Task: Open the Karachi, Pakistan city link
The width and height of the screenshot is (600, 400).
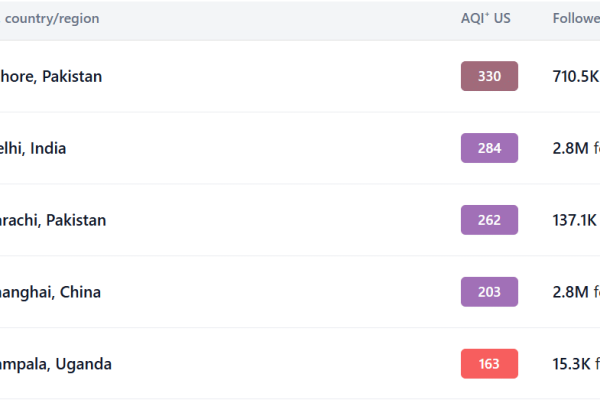Action: click(53, 220)
